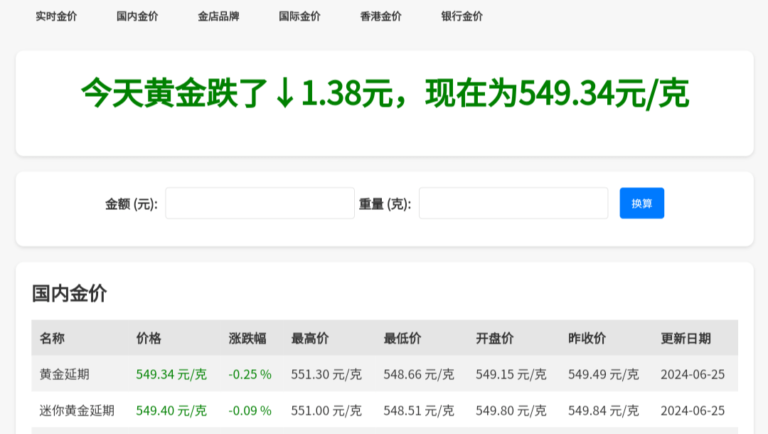Select the 迷你黄金延期 row name

[x=77, y=410]
